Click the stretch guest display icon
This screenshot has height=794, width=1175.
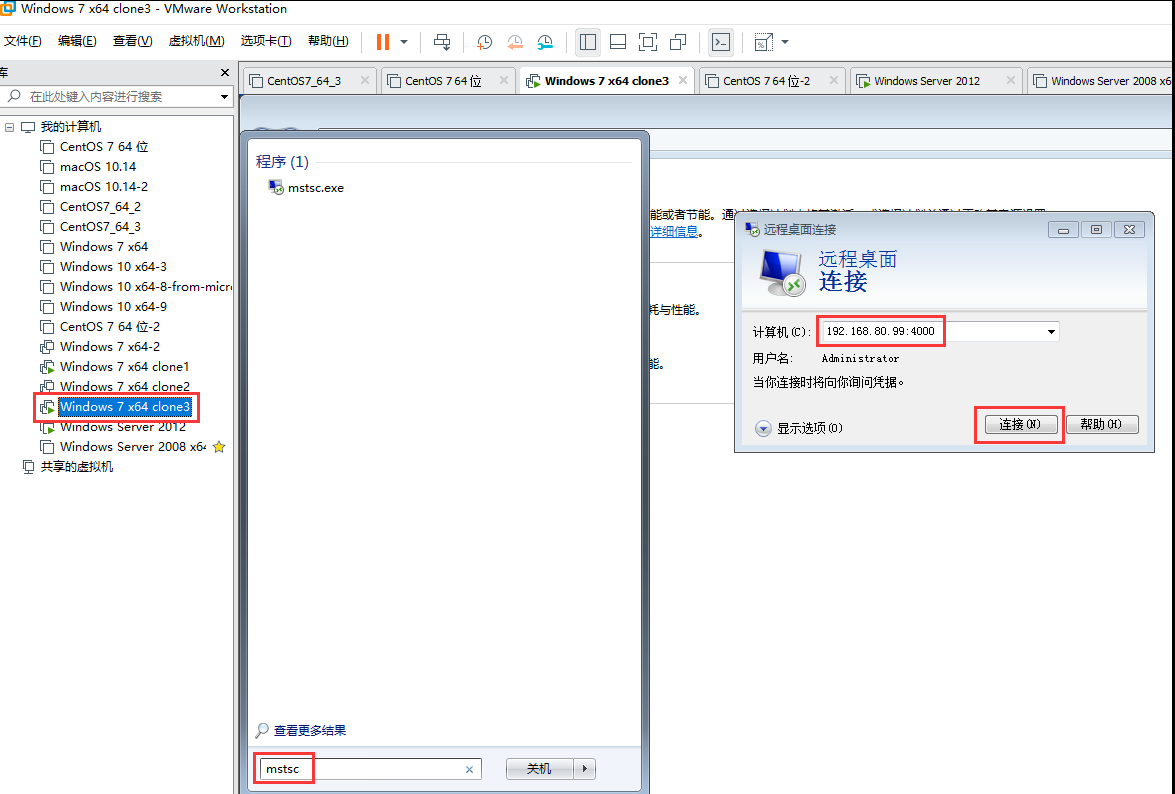click(x=764, y=42)
